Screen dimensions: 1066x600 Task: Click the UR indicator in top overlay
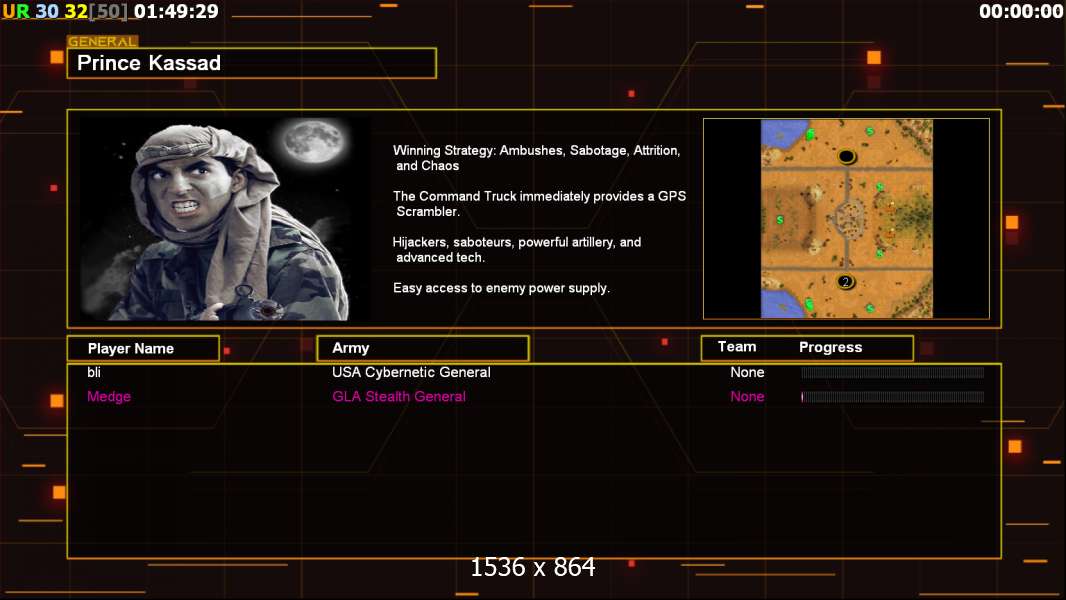16,12
